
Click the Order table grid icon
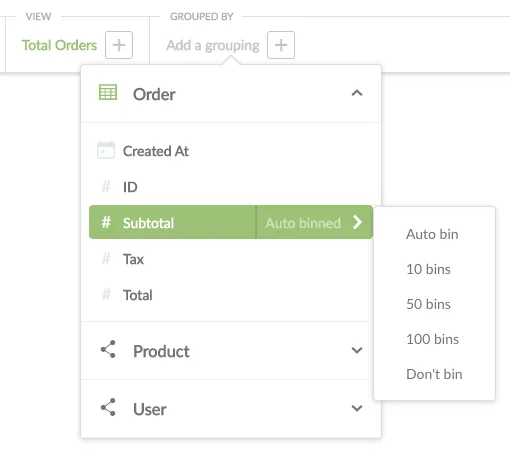pos(108,92)
